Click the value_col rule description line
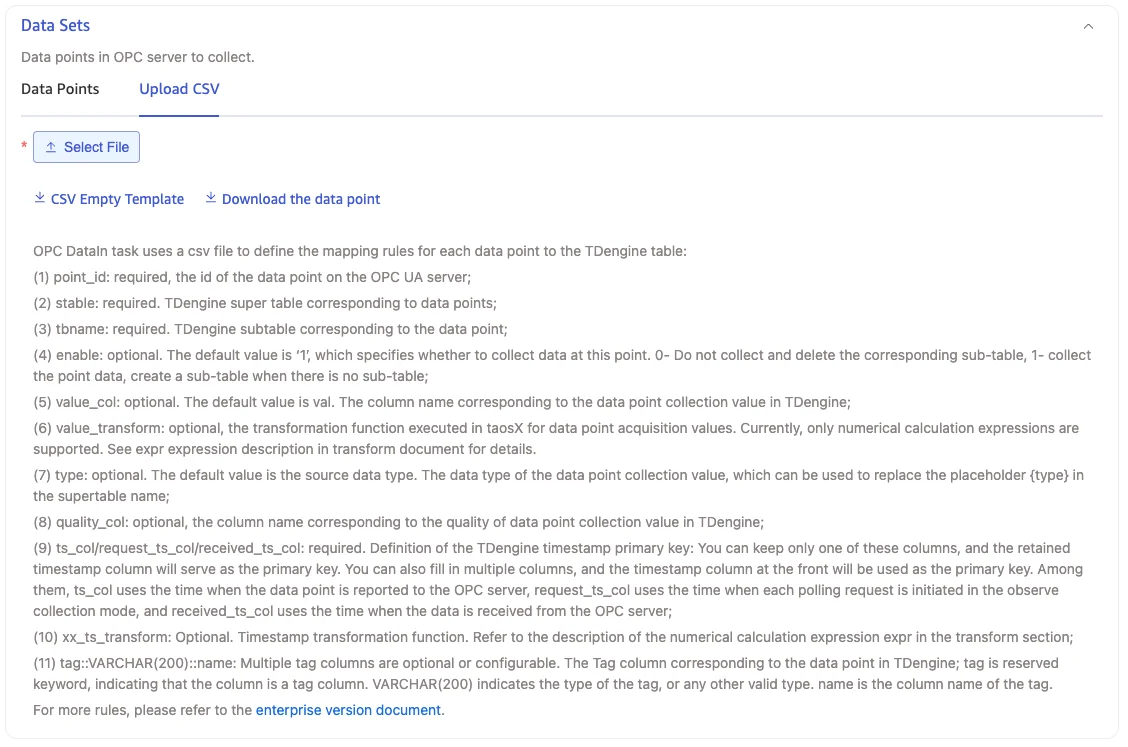The height and width of the screenshot is (747, 1128). (x=442, y=402)
